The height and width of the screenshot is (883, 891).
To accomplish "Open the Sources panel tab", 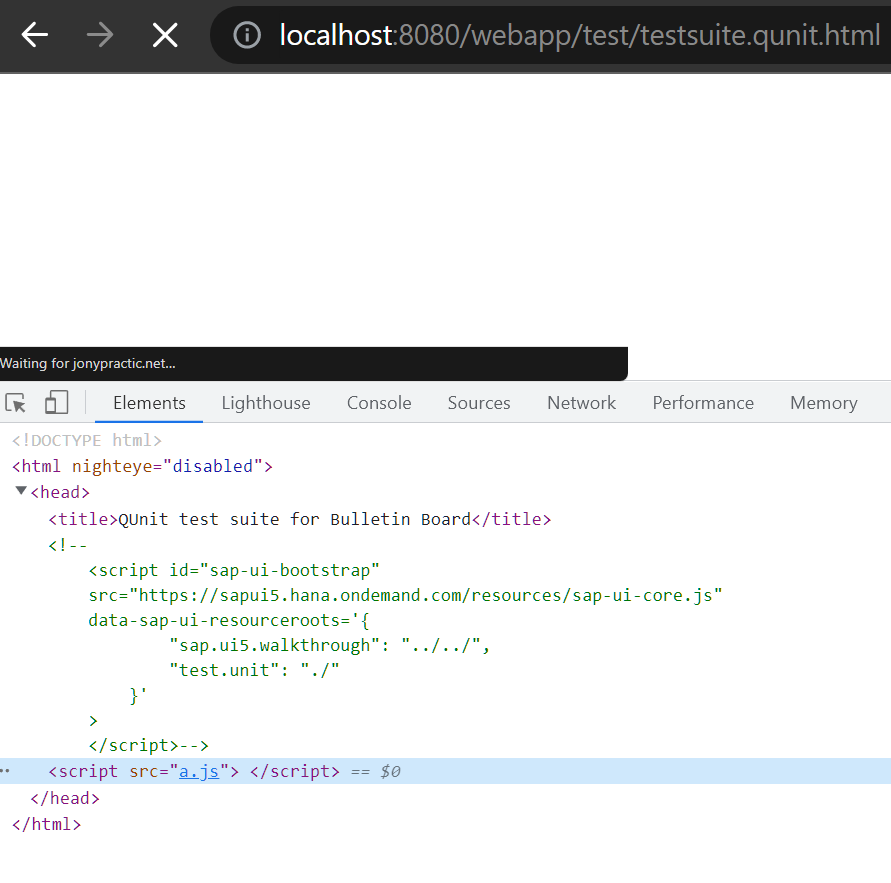I will [x=479, y=403].
